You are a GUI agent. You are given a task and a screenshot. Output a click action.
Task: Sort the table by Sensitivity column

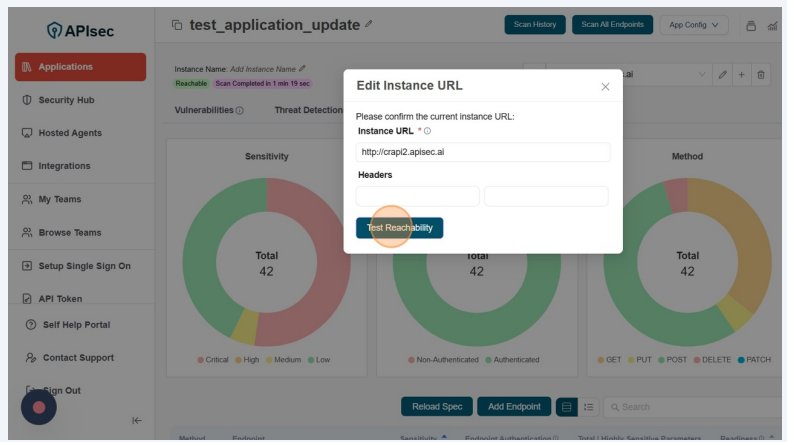(x=444, y=438)
